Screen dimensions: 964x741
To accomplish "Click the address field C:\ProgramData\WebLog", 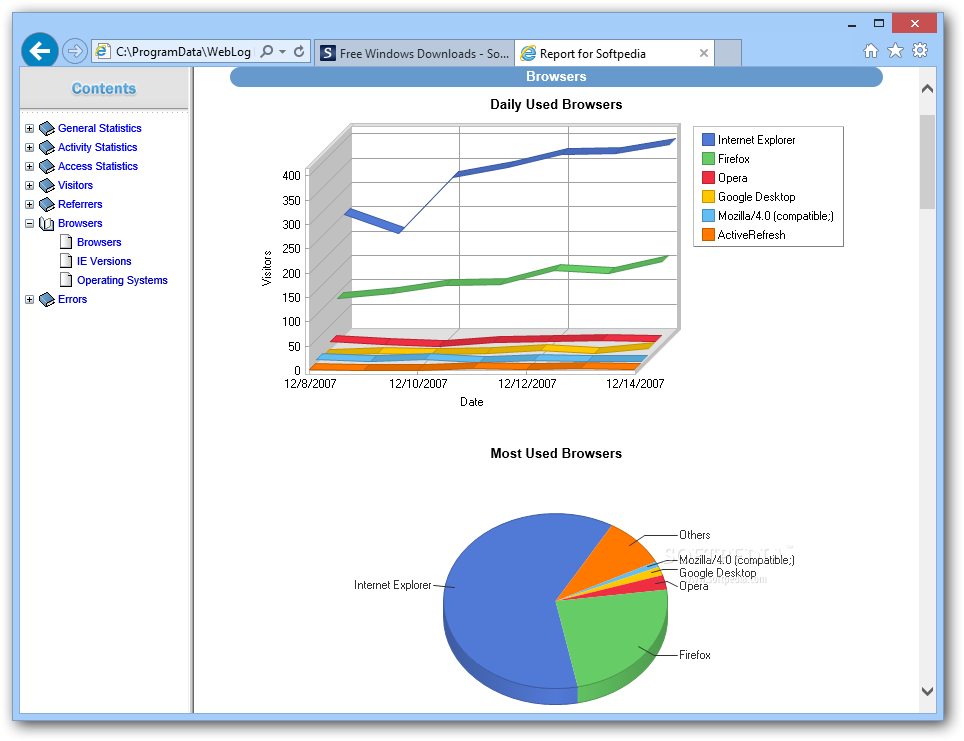I will click(183, 52).
